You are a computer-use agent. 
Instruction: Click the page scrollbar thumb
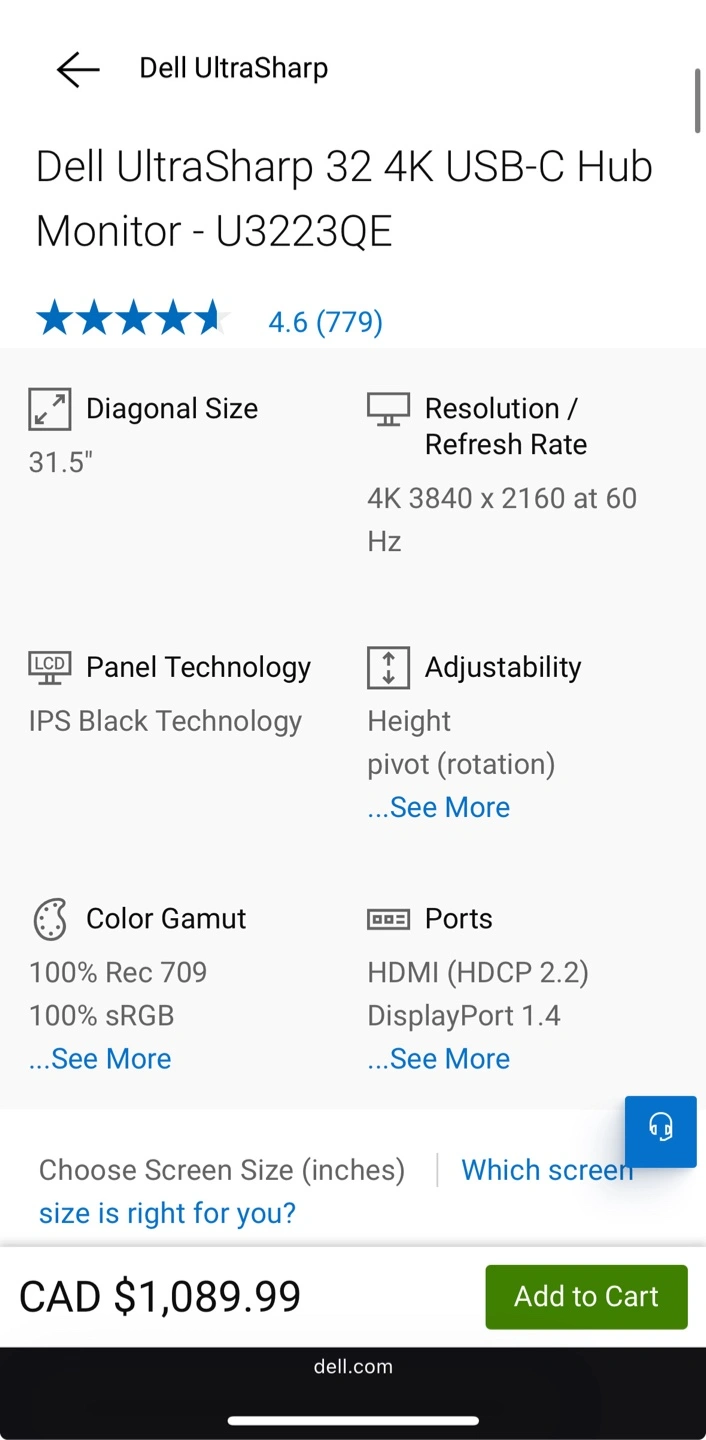pyautogui.click(x=698, y=100)
